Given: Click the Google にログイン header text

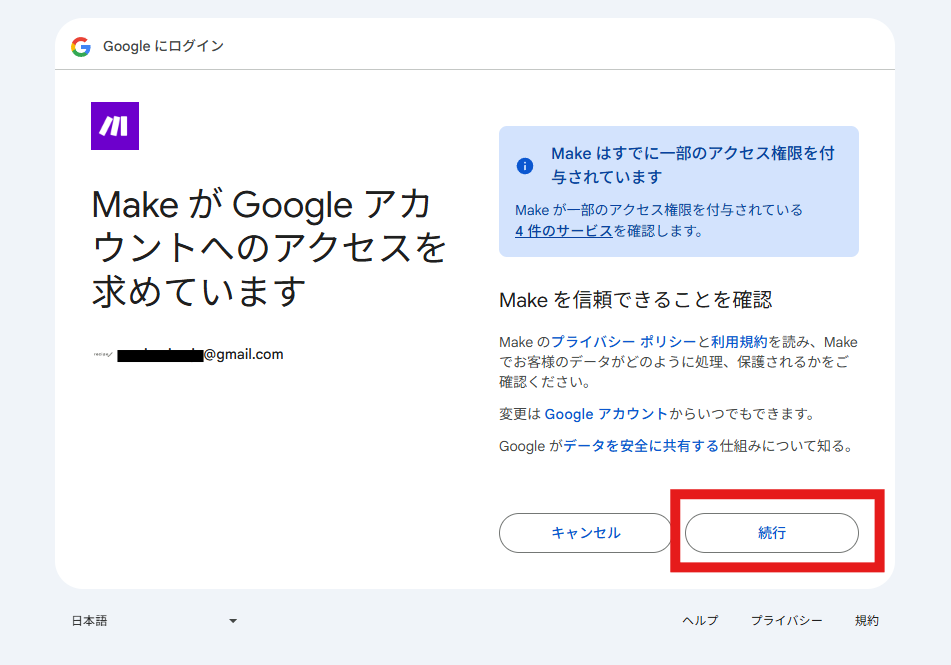Looking at the screenshot, I should tap(163, 46).
